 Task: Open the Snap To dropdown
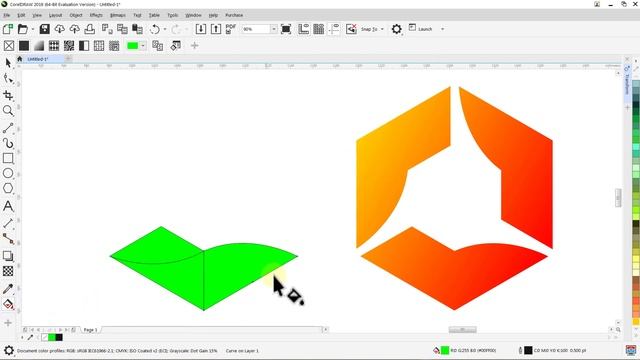382,29
